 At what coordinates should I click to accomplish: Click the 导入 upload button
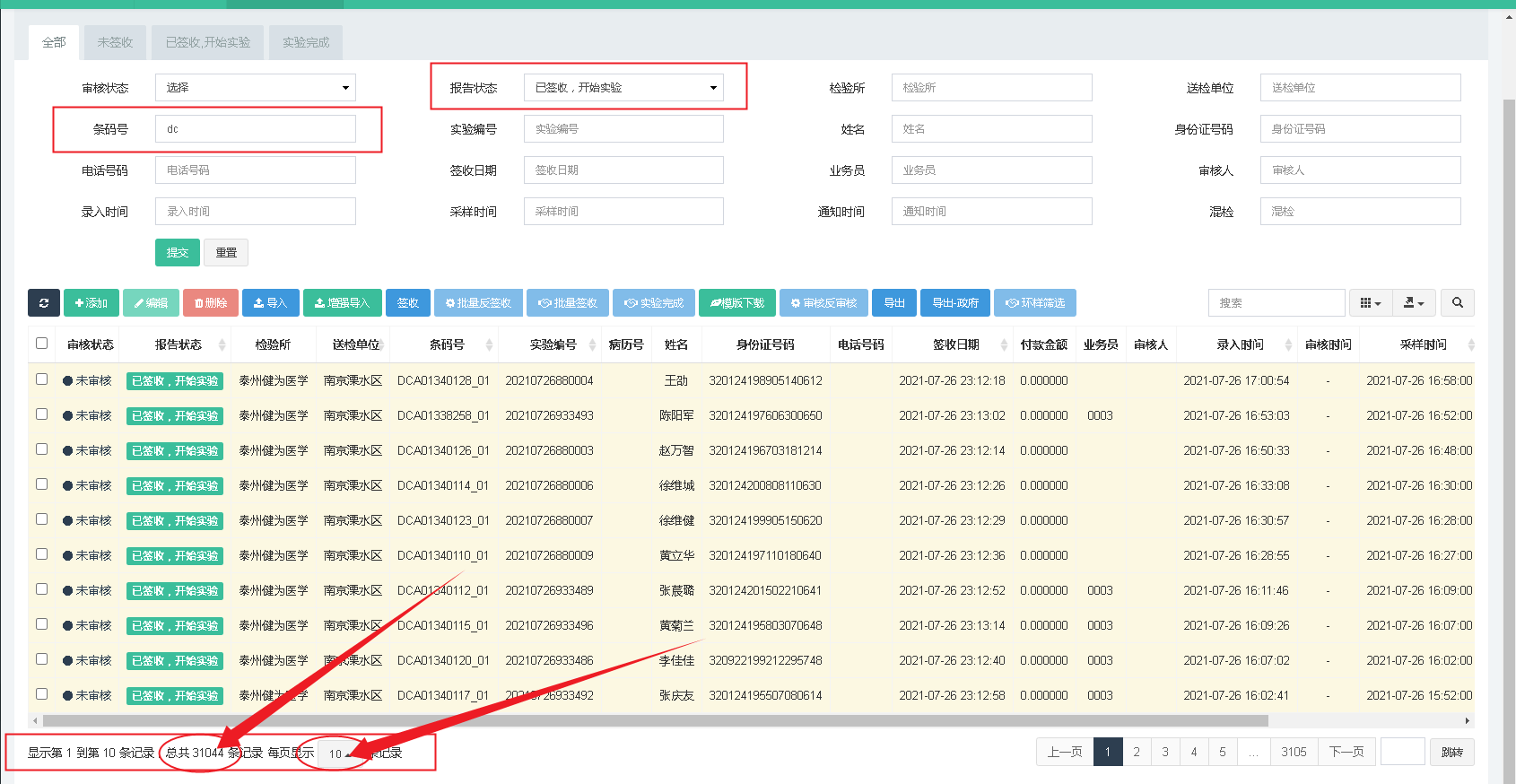point(270,303)
